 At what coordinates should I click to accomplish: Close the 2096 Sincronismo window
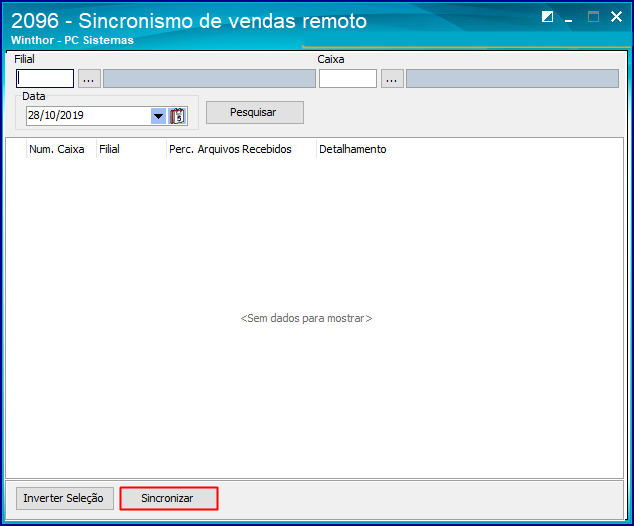[616, 17]
